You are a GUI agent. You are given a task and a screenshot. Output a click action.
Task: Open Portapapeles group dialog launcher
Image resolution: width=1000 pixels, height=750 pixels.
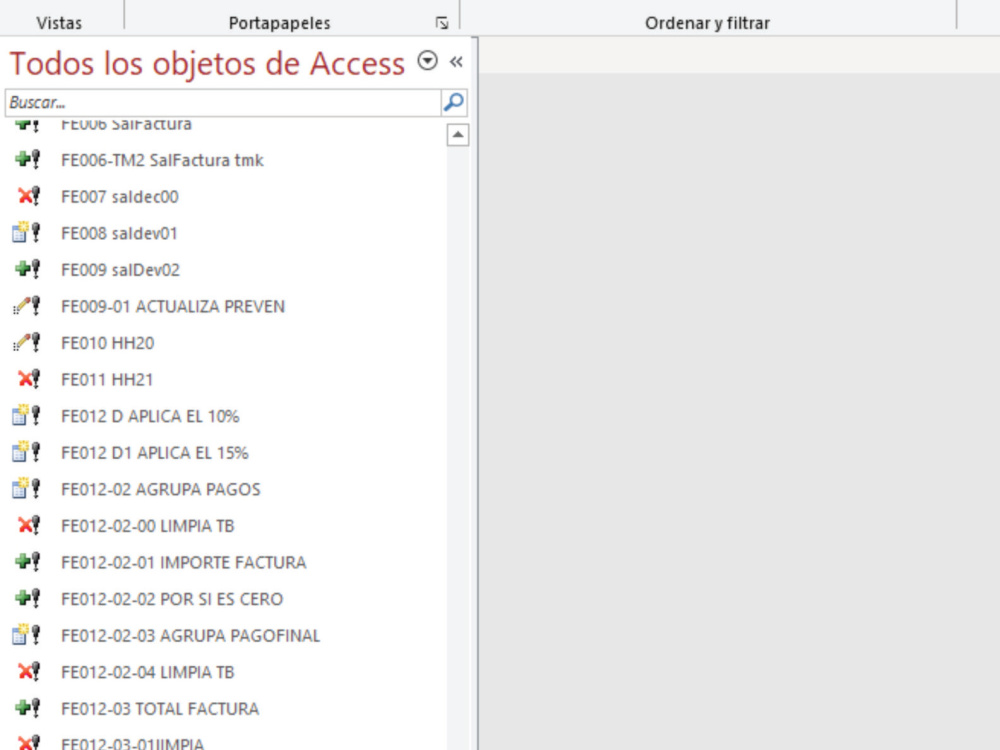tap(442, 23)
